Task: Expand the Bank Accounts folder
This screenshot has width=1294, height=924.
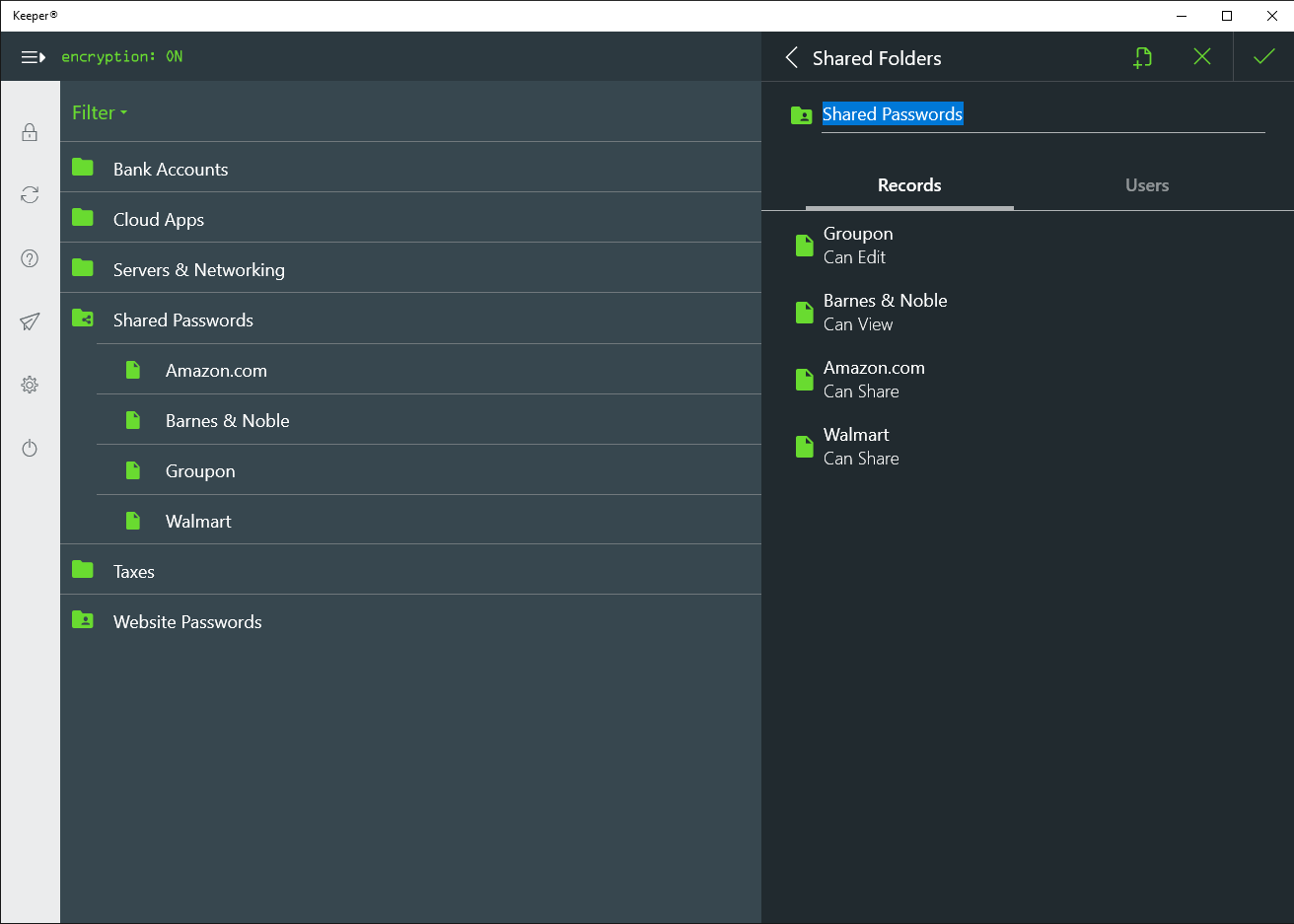Action: coord(171,170)
